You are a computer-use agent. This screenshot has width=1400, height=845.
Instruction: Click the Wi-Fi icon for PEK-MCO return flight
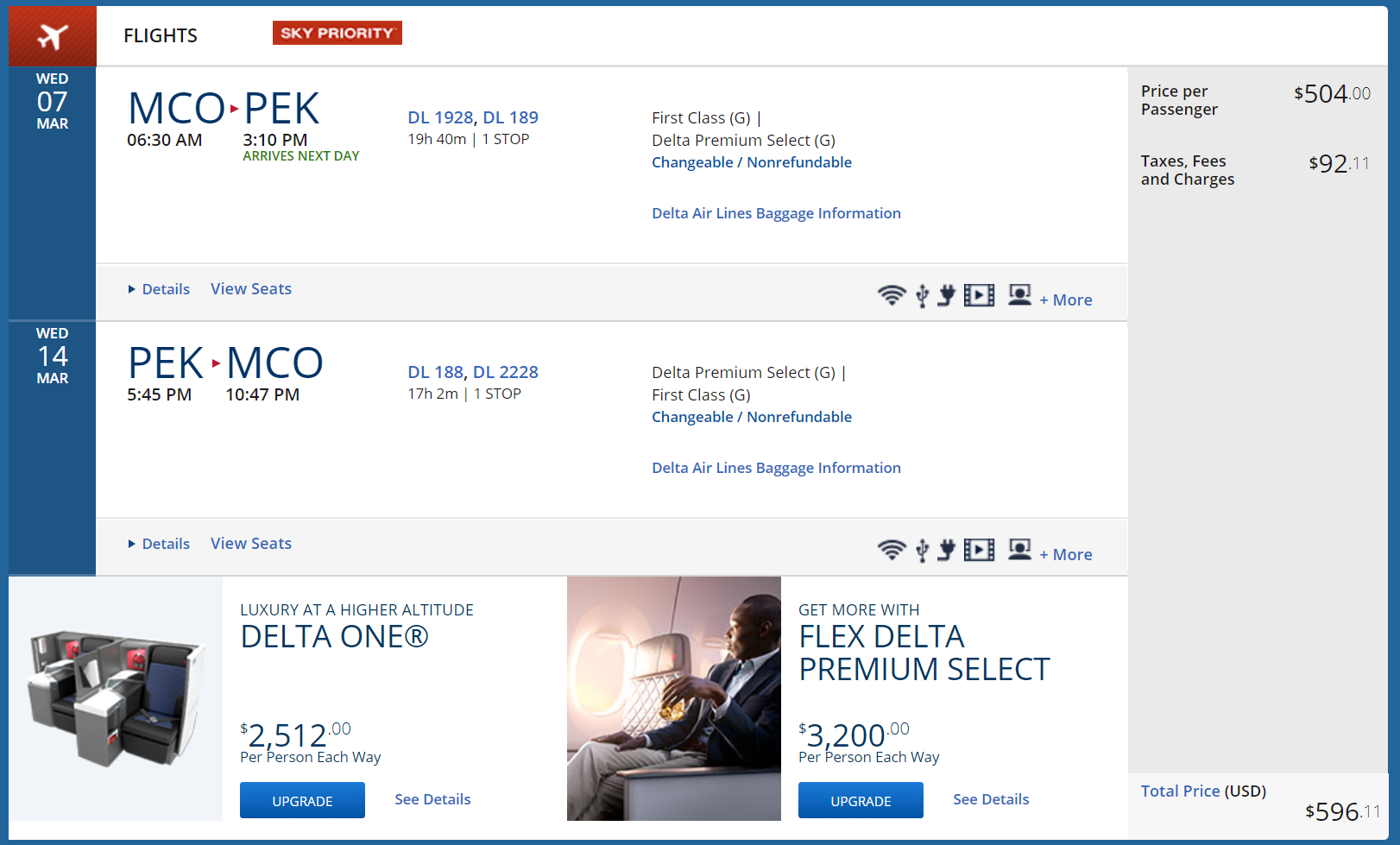(x=892, y=551)
